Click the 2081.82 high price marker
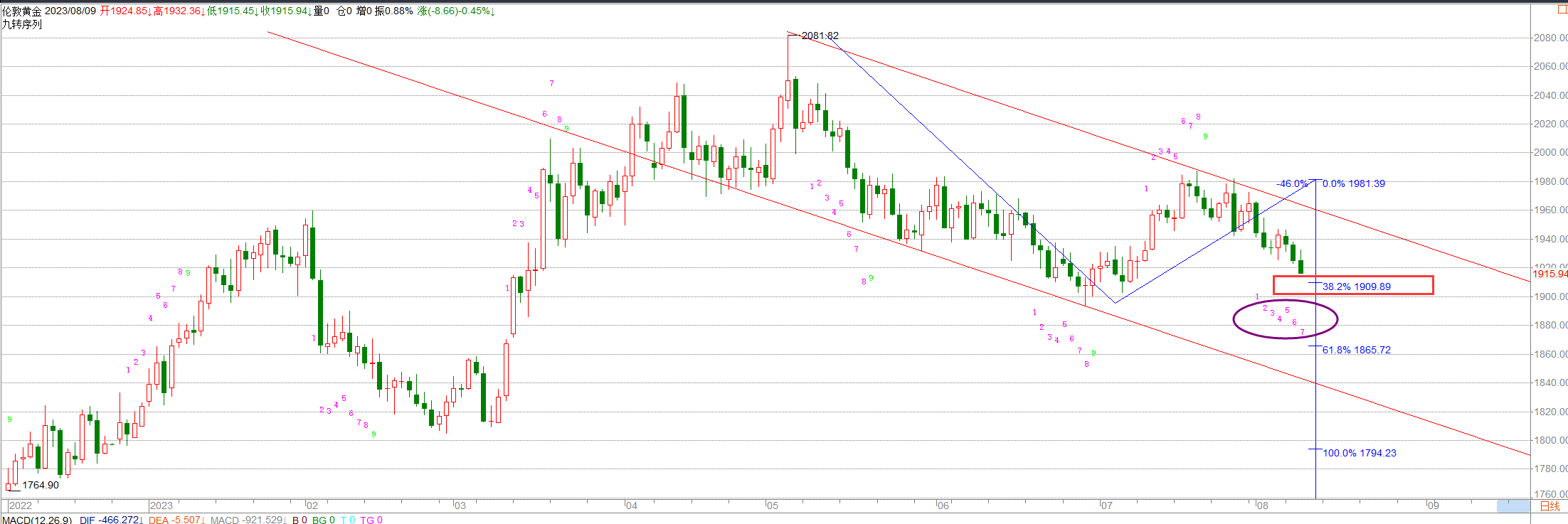The image size is (1568, 524). (820, 36)
